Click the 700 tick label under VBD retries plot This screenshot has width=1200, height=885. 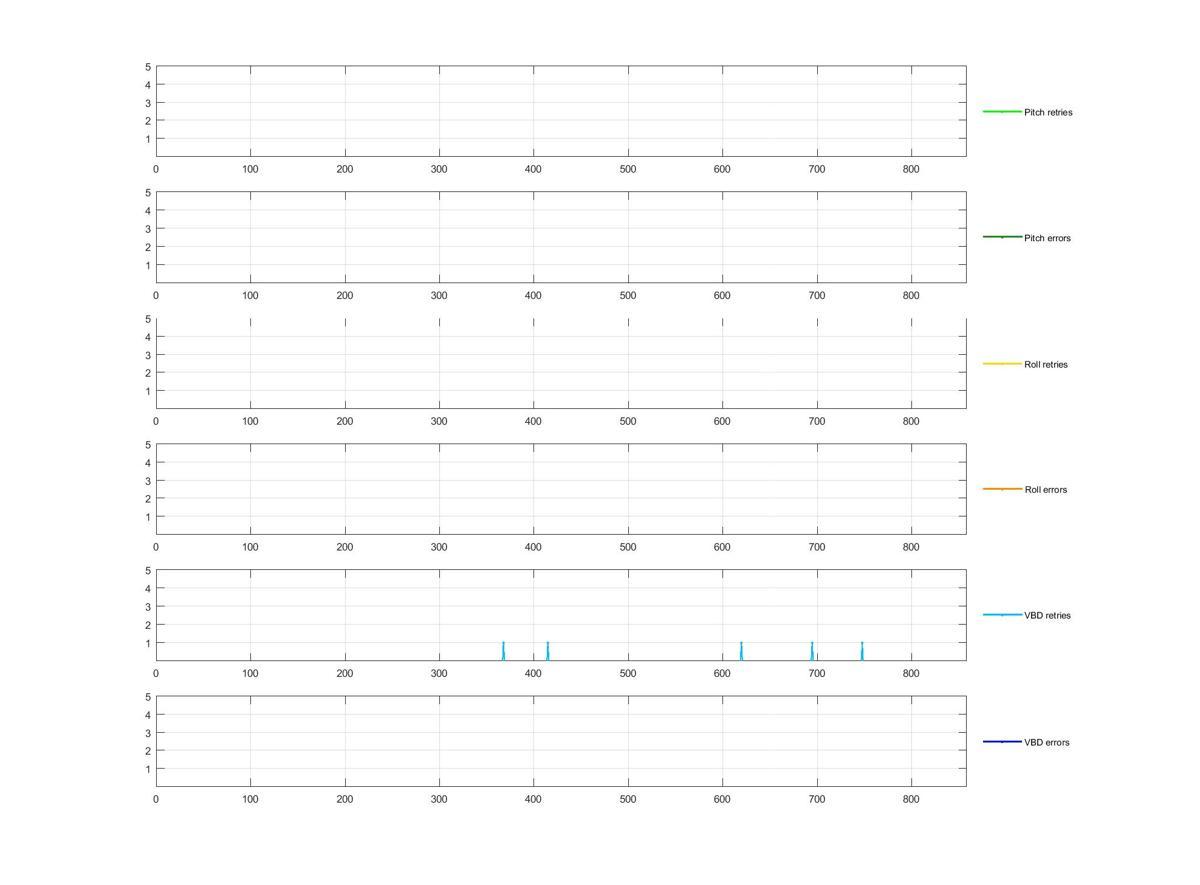point(817,673)
